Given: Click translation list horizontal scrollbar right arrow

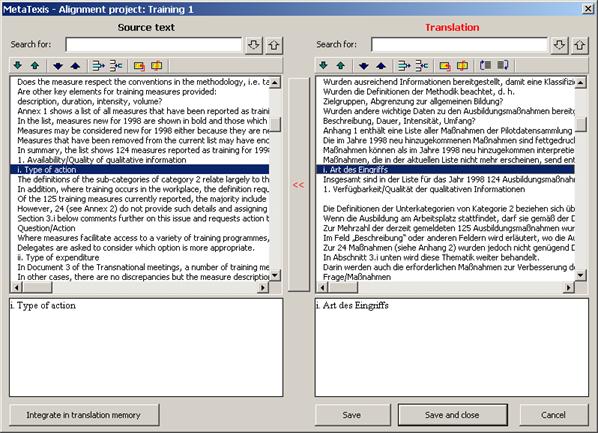Looking at the screenshot, I should (x=569, y=287).
